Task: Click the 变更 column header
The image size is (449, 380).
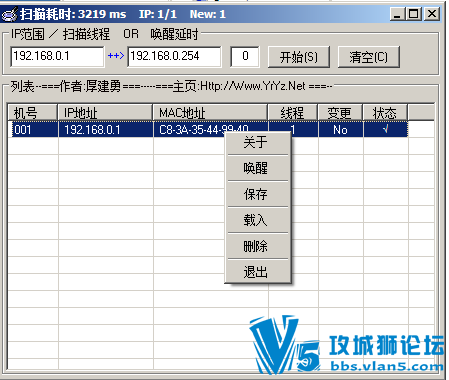Action: [340, 113]
